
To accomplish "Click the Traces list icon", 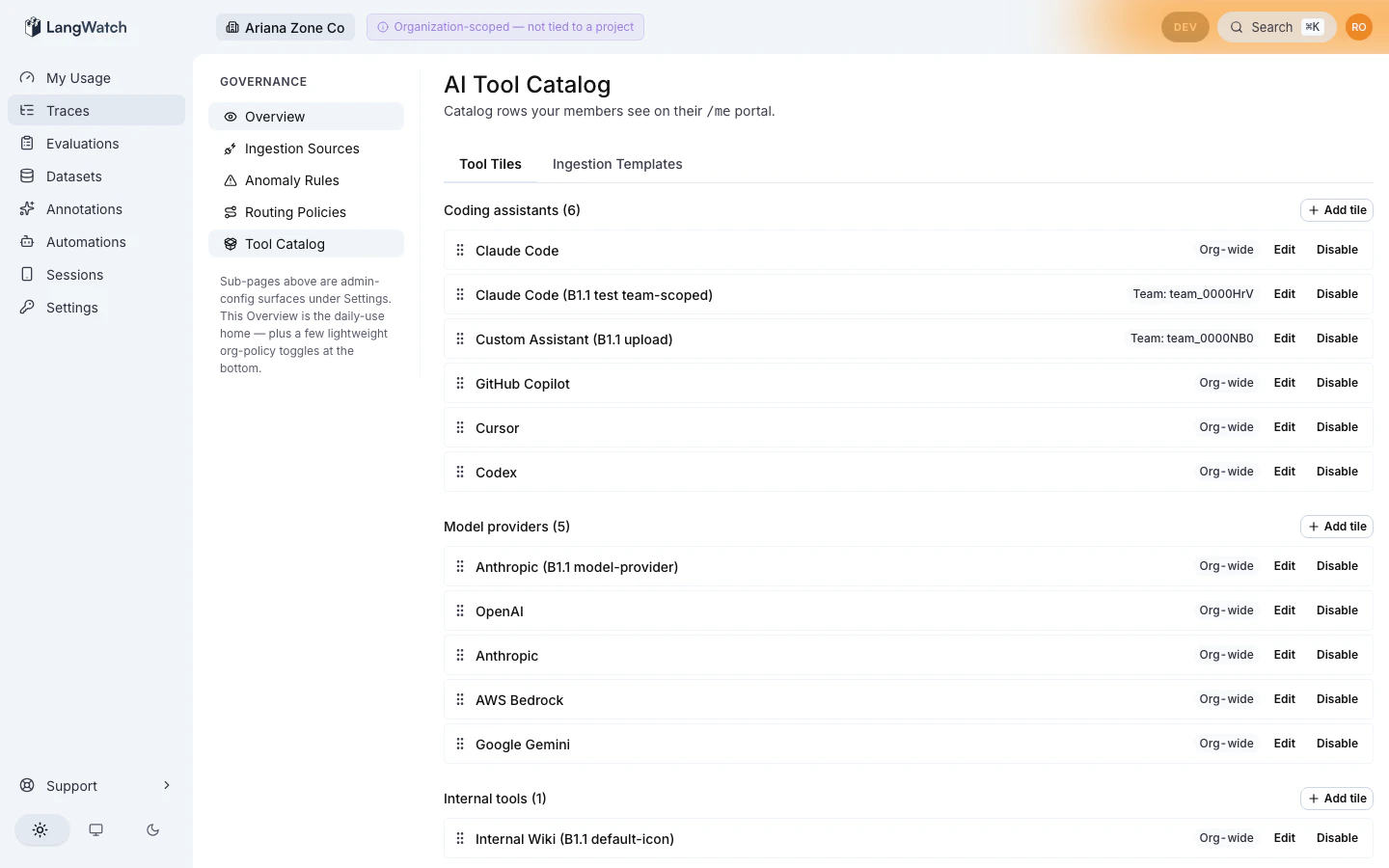I will (27, 111).
